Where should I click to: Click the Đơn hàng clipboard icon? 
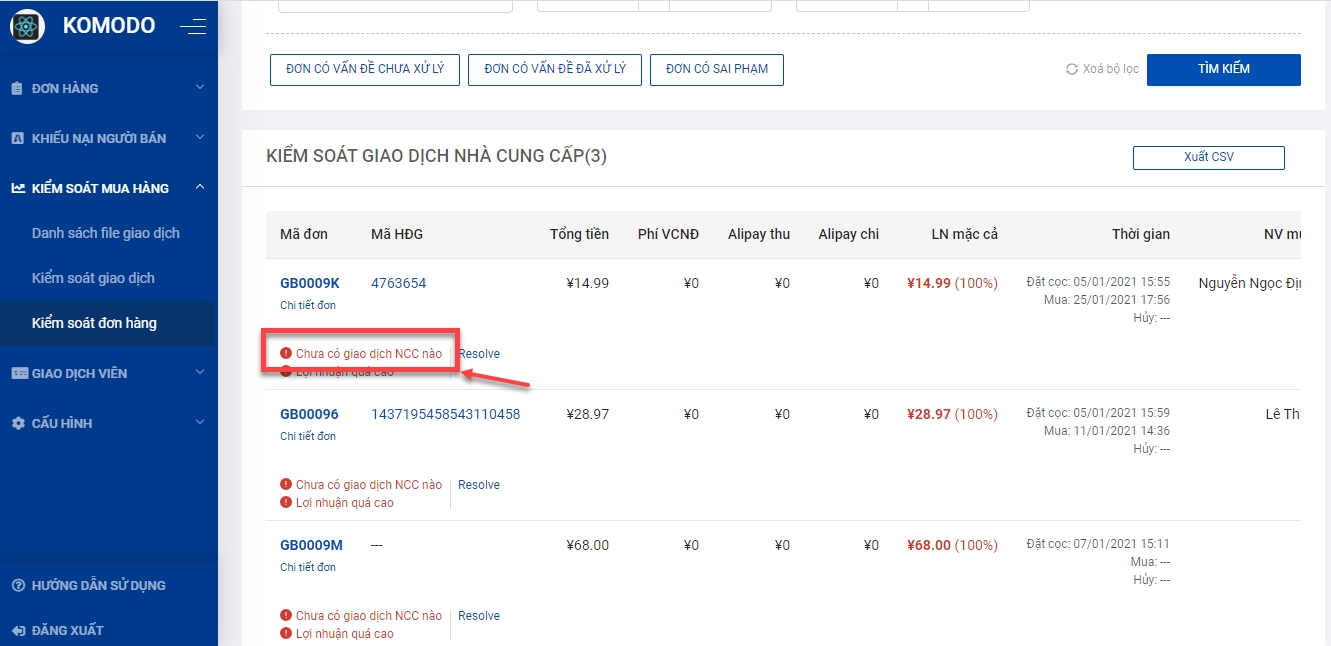17,88
